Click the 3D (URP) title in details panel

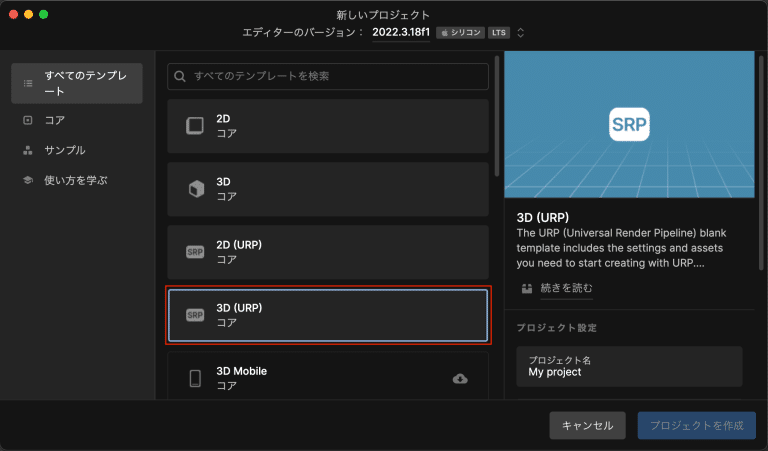coord(543,217)
